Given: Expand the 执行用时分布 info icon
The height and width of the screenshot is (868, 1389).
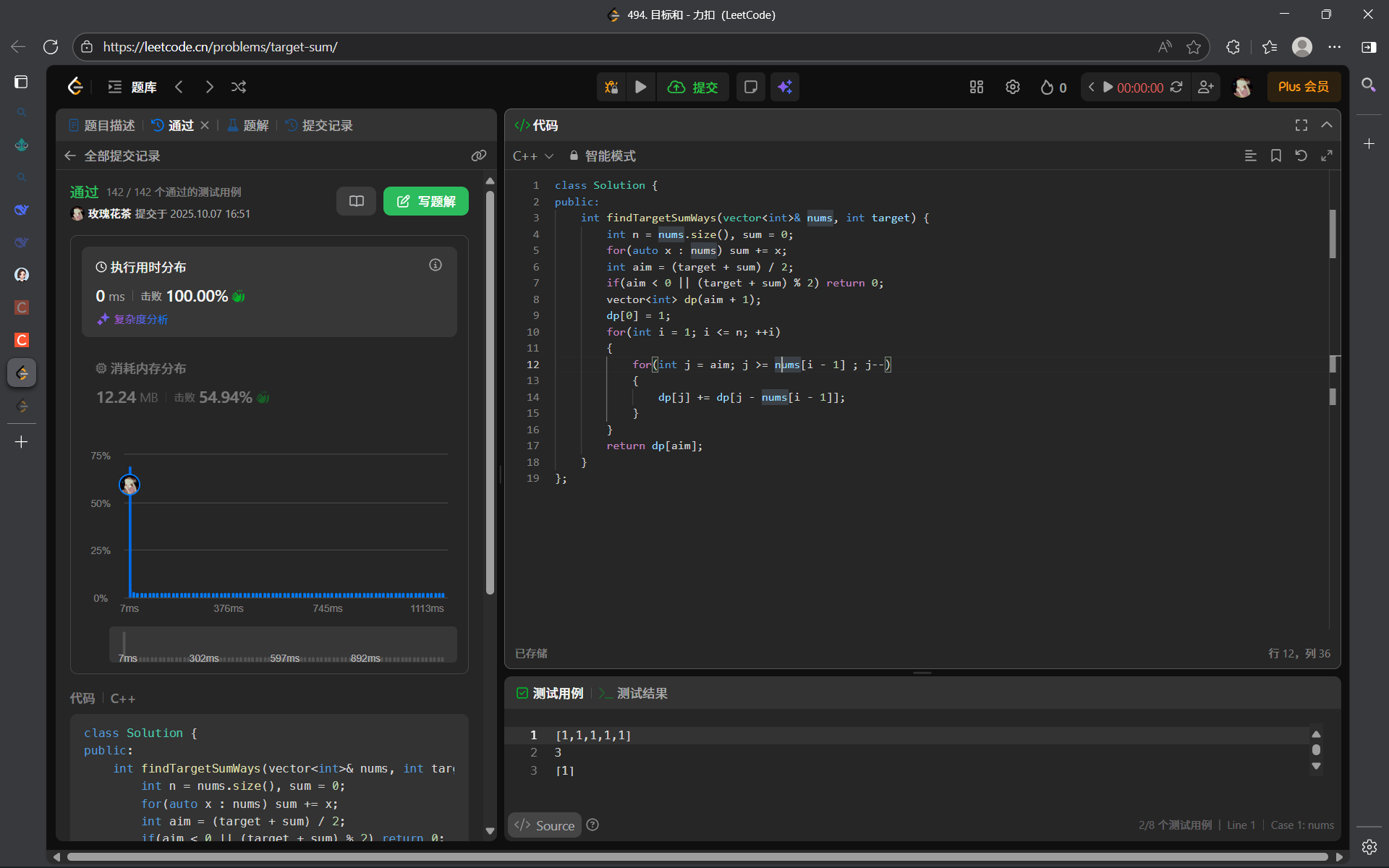Looking at the screenshot, I should (x=436, y=265).
